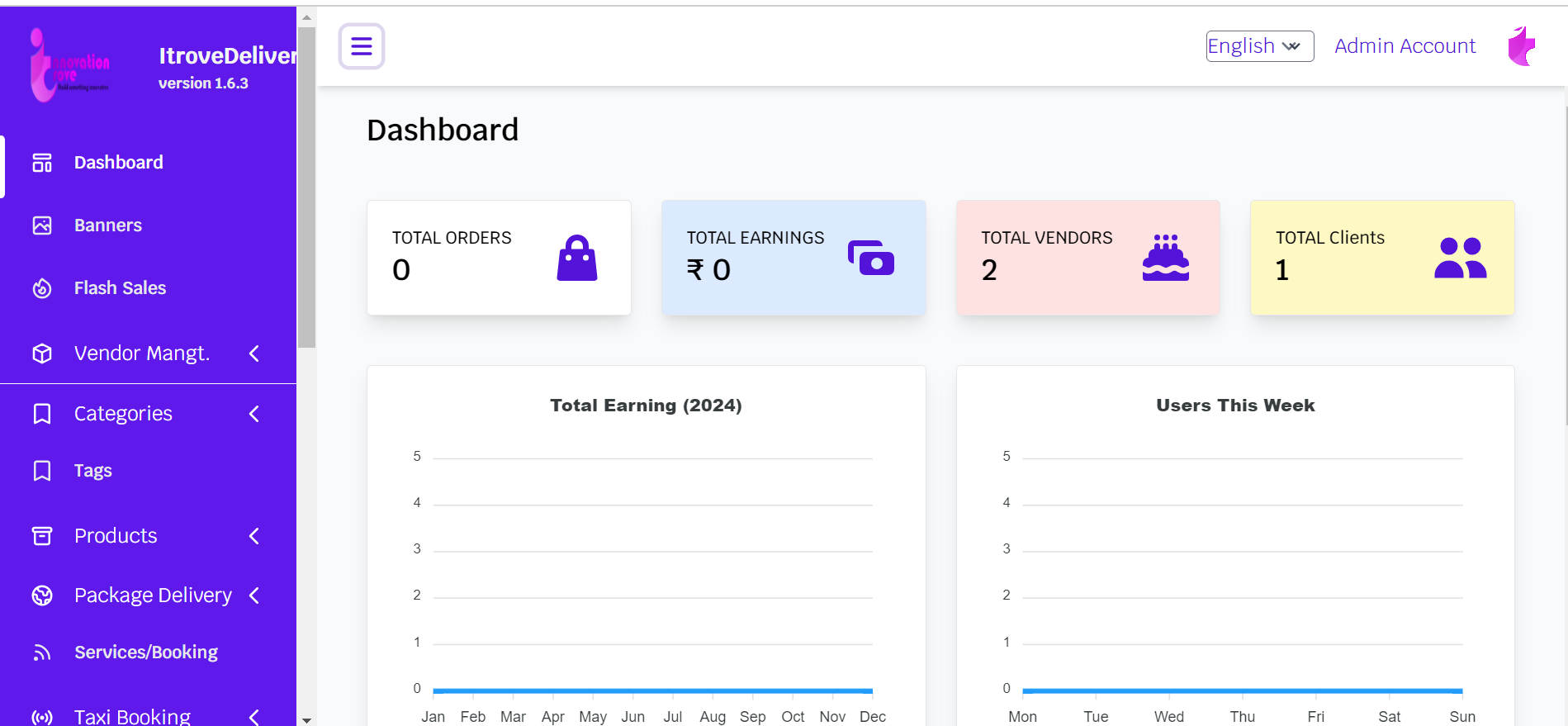1568x726 pixels.
Task: Expand the Categories submenu chevron
Action: click(x=254, y=414)
